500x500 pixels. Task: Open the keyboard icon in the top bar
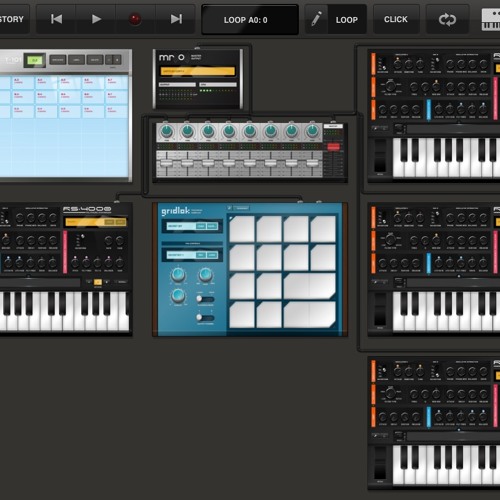click(x=491, y=20)
